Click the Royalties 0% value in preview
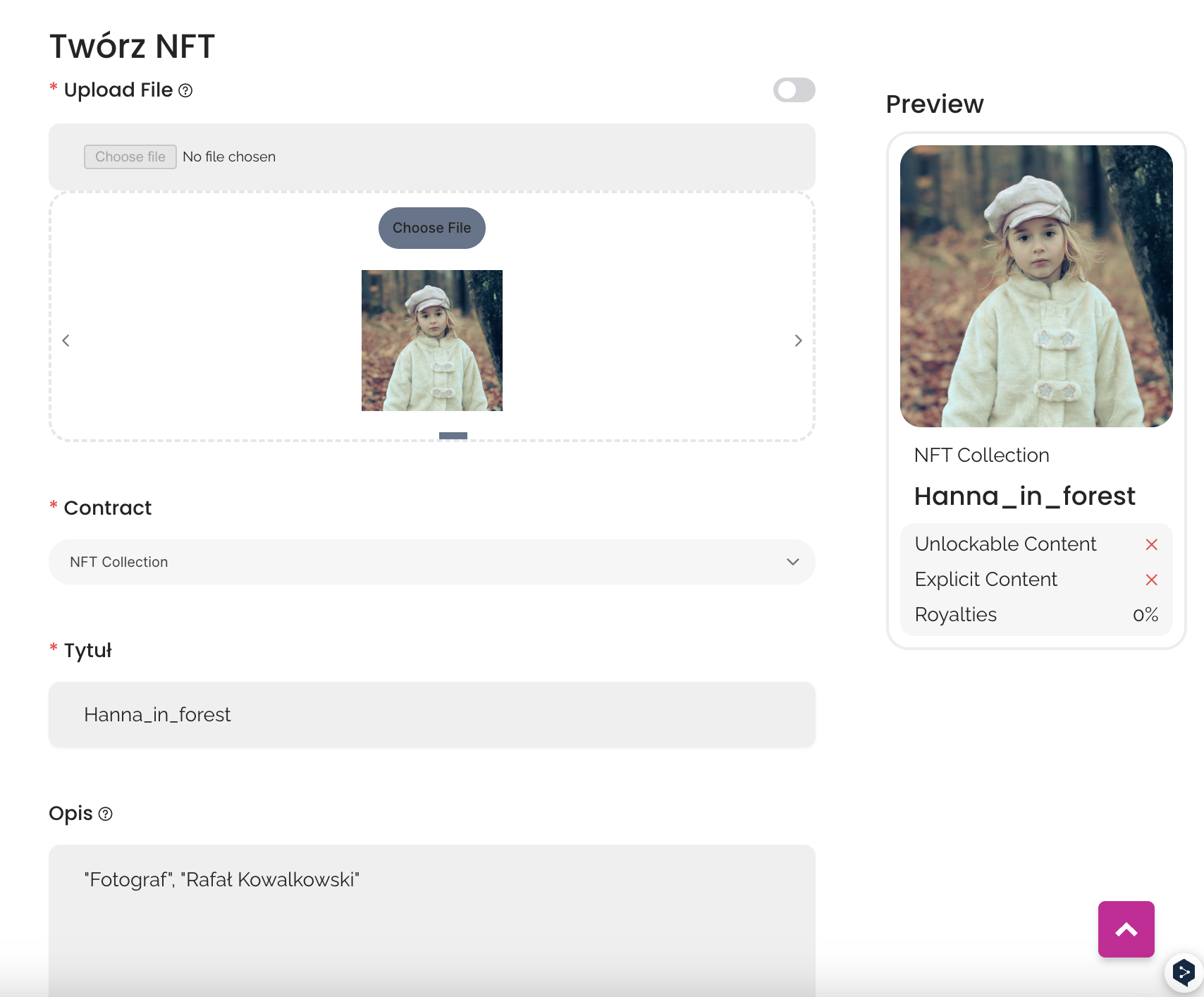 1145,615
